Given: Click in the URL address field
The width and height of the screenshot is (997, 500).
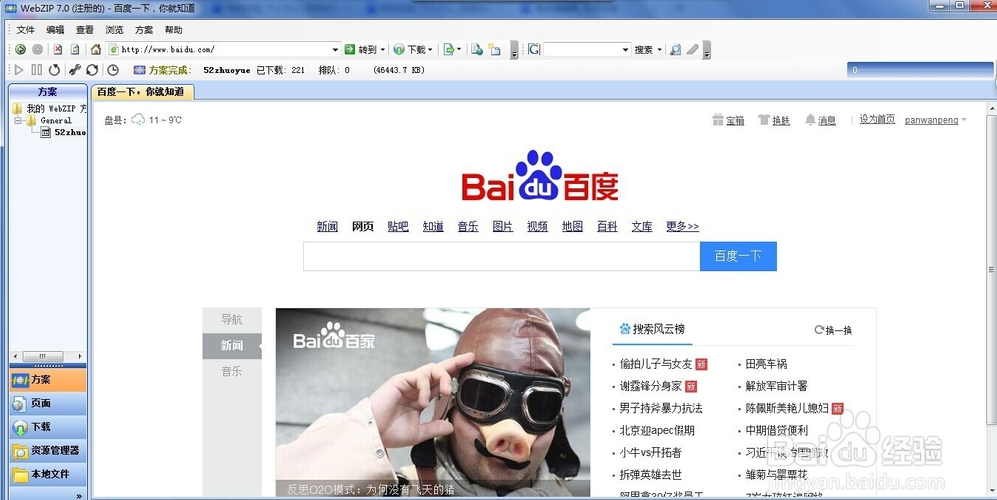Looking at the screenshot, I should [x=226, y=50].
